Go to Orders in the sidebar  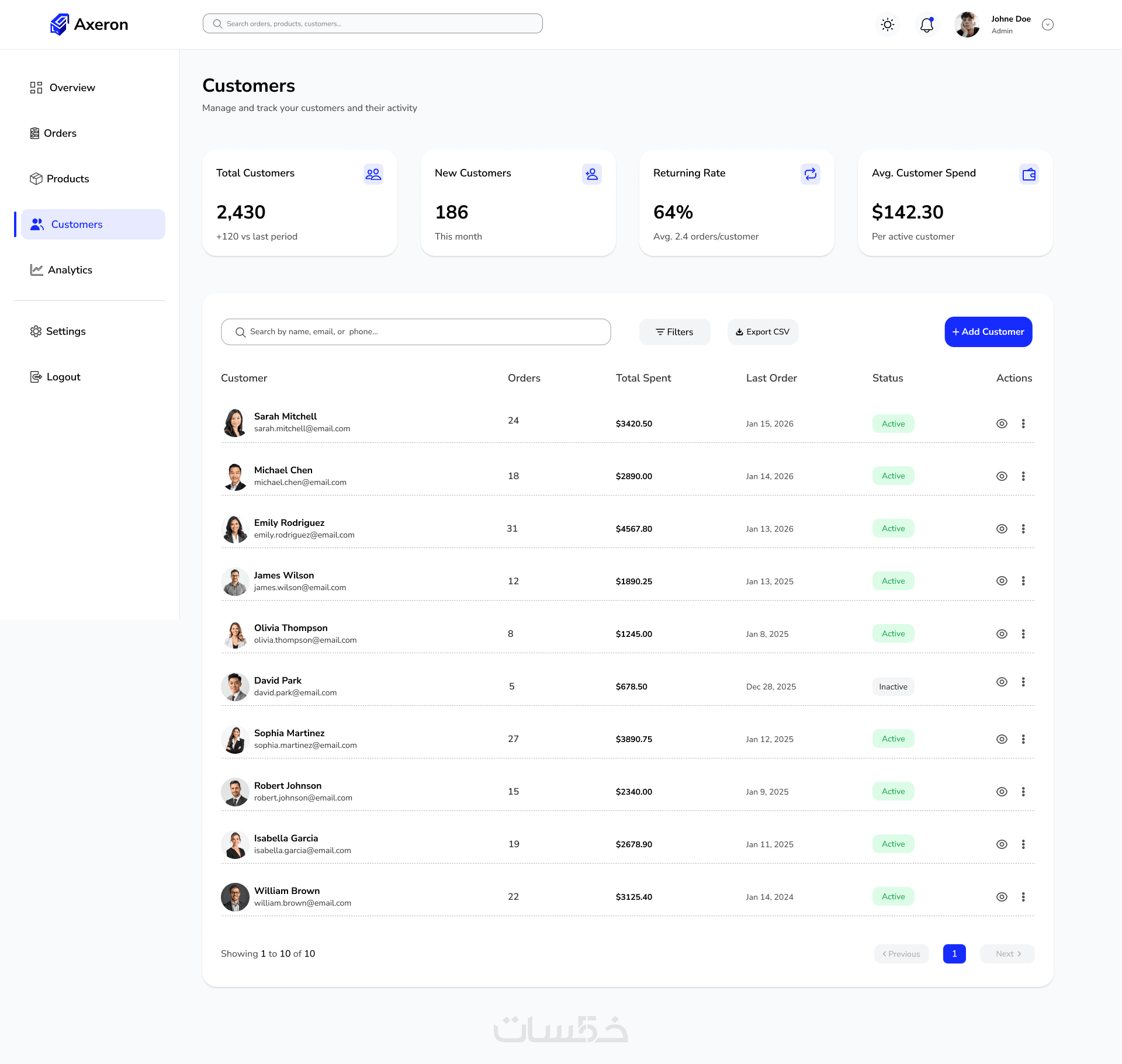[x=60, y=133]
